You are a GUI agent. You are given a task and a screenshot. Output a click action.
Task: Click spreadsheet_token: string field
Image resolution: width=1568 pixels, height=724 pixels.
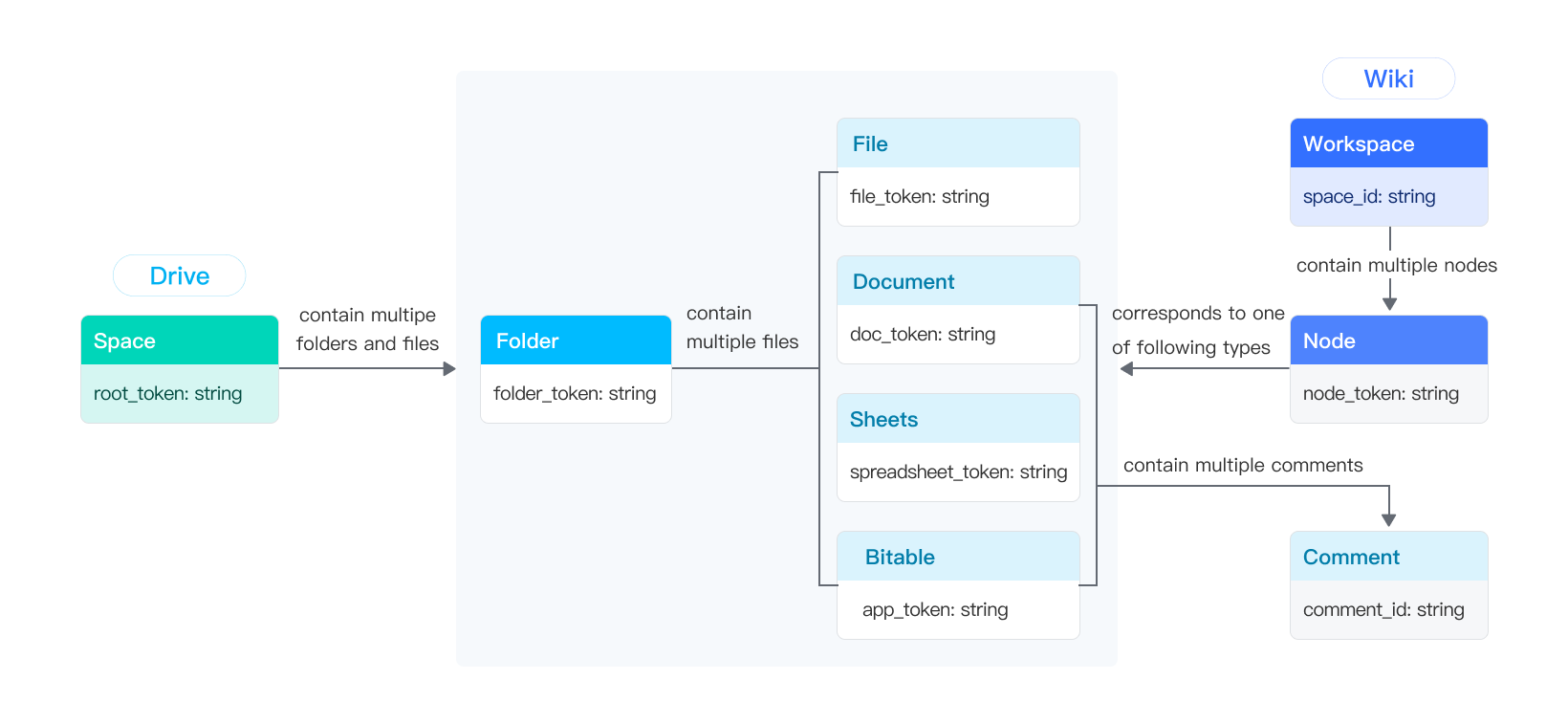[x=958, y=472]
